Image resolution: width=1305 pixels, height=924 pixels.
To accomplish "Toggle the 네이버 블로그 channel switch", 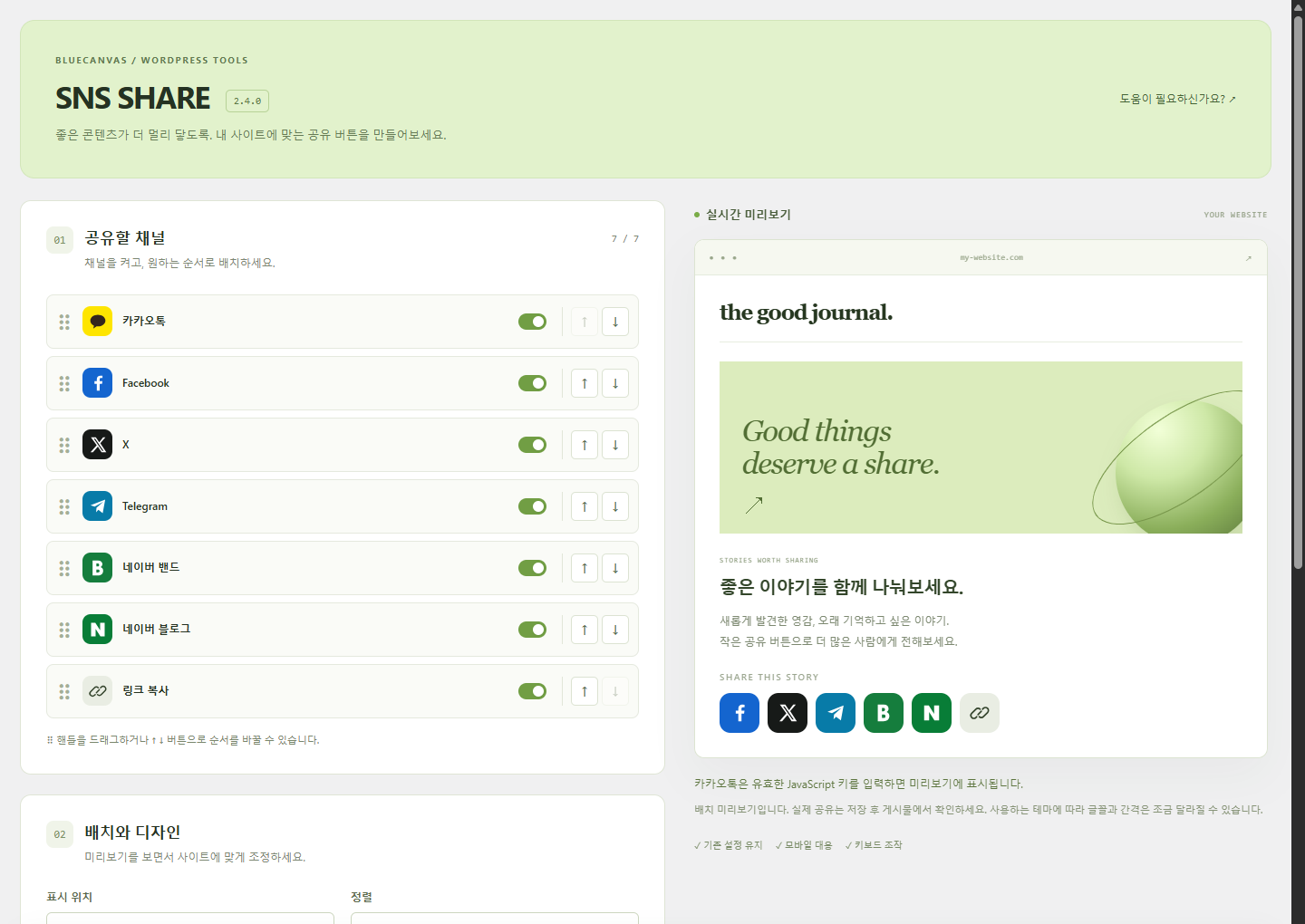I will tap(533, 630).
